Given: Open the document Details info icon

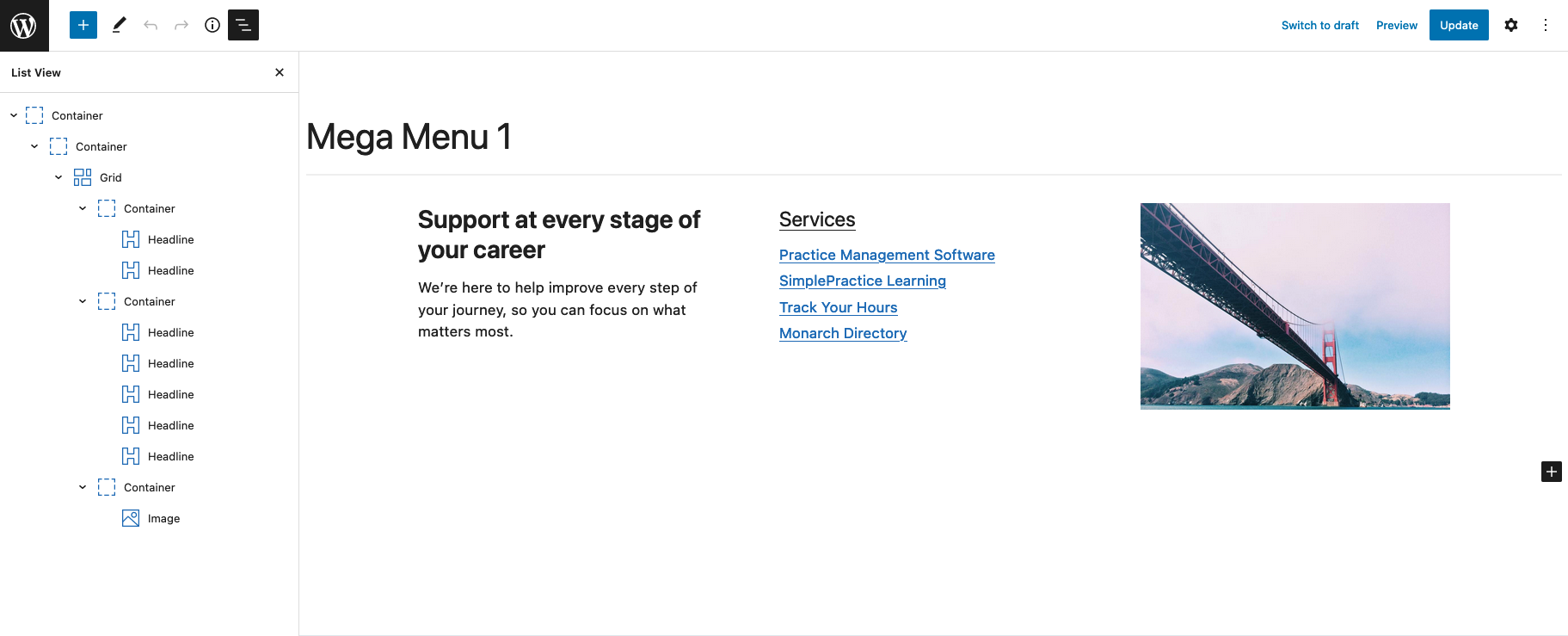Looking at the screenshot, I should pyautogui.click(x=212, y=25).
